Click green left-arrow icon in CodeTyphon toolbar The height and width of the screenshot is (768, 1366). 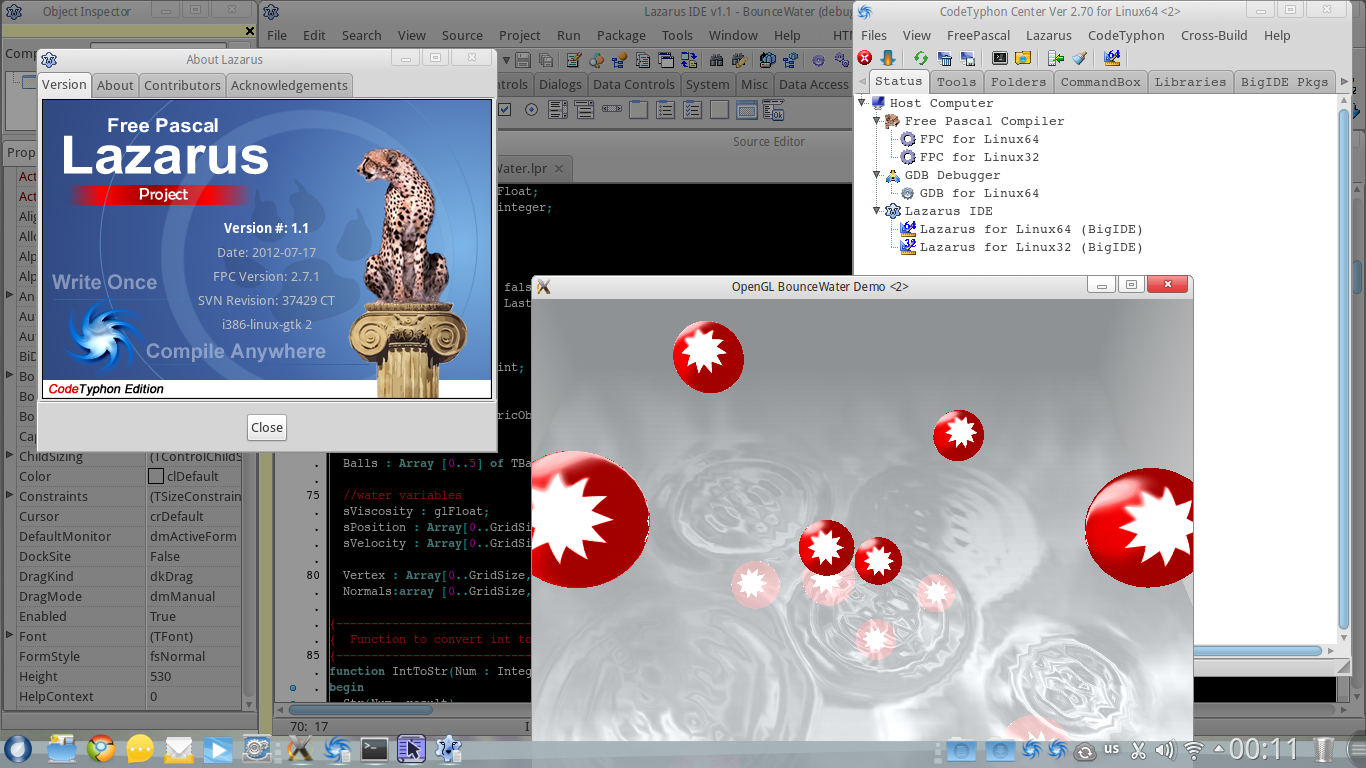click(1056, 58)
